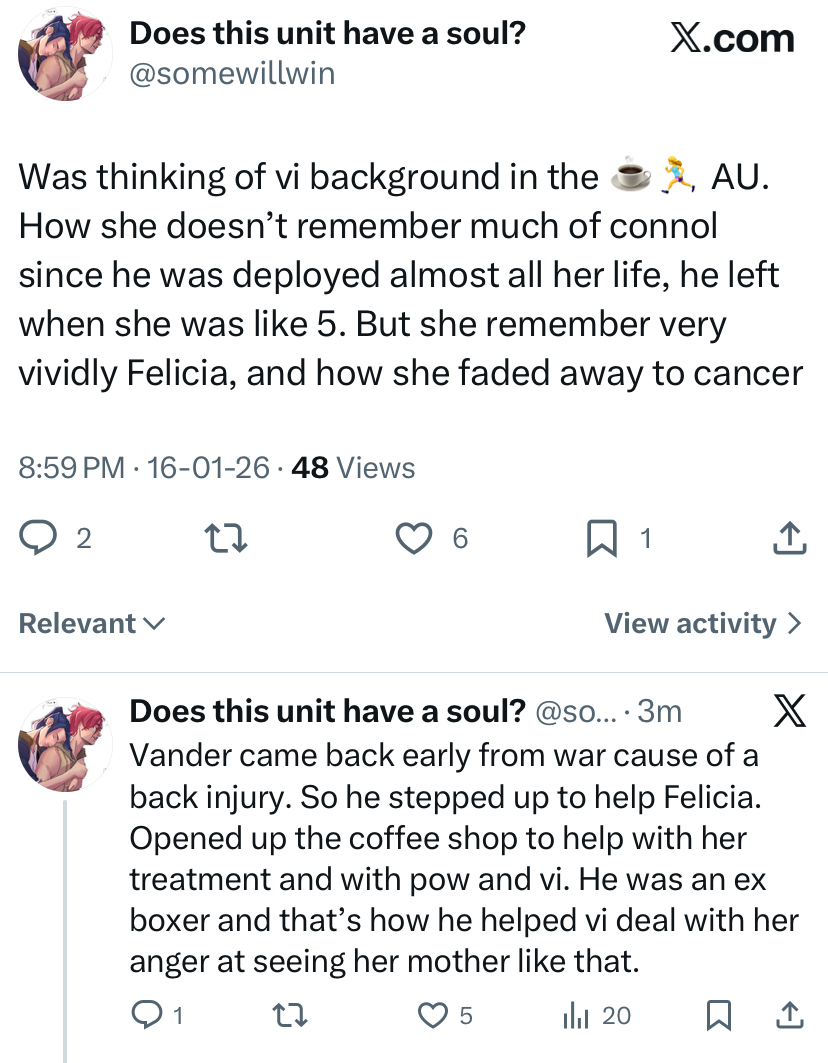
Task: Like the main tweet
Action: click(413, 539)
